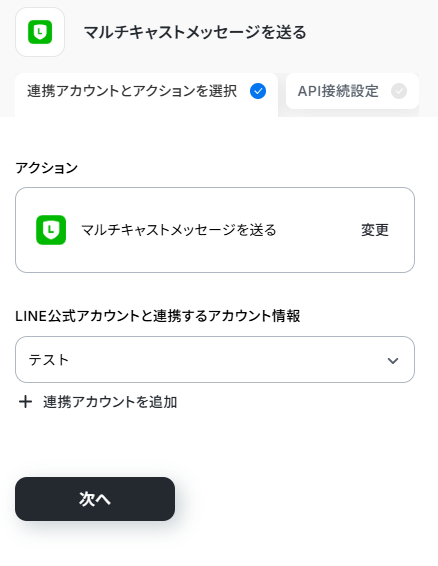Click empty space in the action card between name and 変更
The image size is (438, 566).
(318, 230)
